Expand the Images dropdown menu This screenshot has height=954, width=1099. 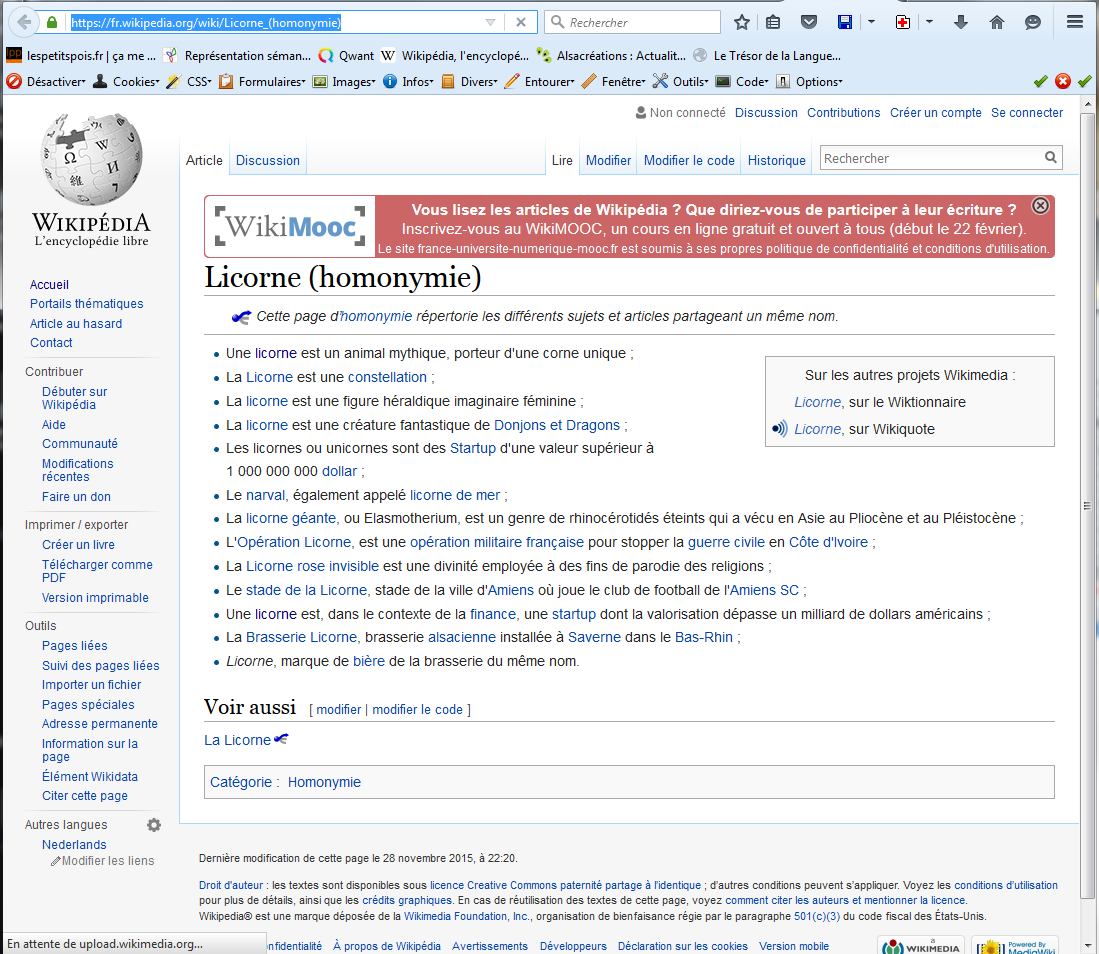coord(350,82)
